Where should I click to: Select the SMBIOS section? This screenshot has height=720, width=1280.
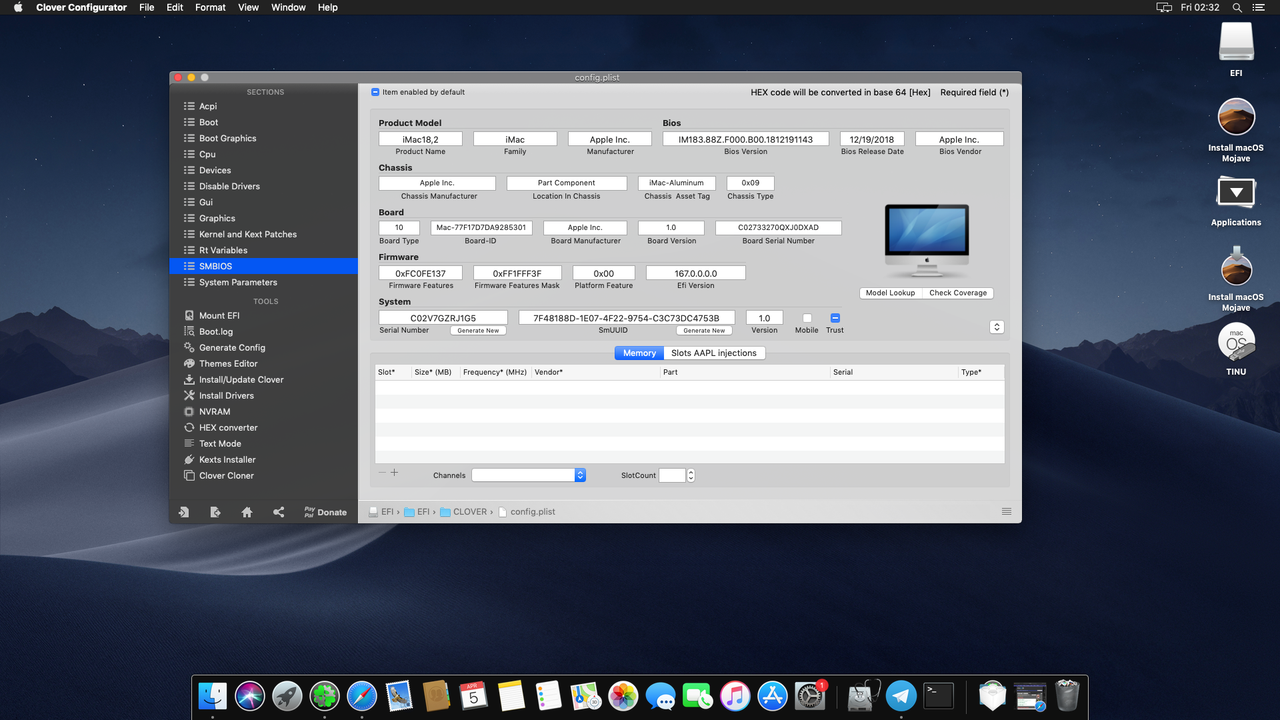pos(263,266)
